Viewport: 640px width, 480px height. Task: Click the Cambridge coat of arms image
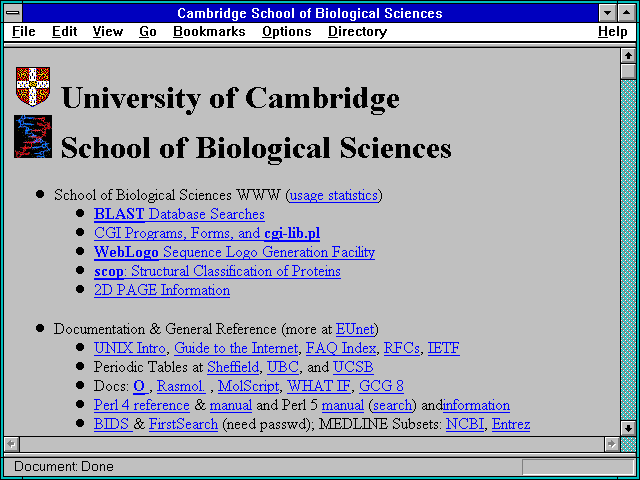(x=33, y=87)
